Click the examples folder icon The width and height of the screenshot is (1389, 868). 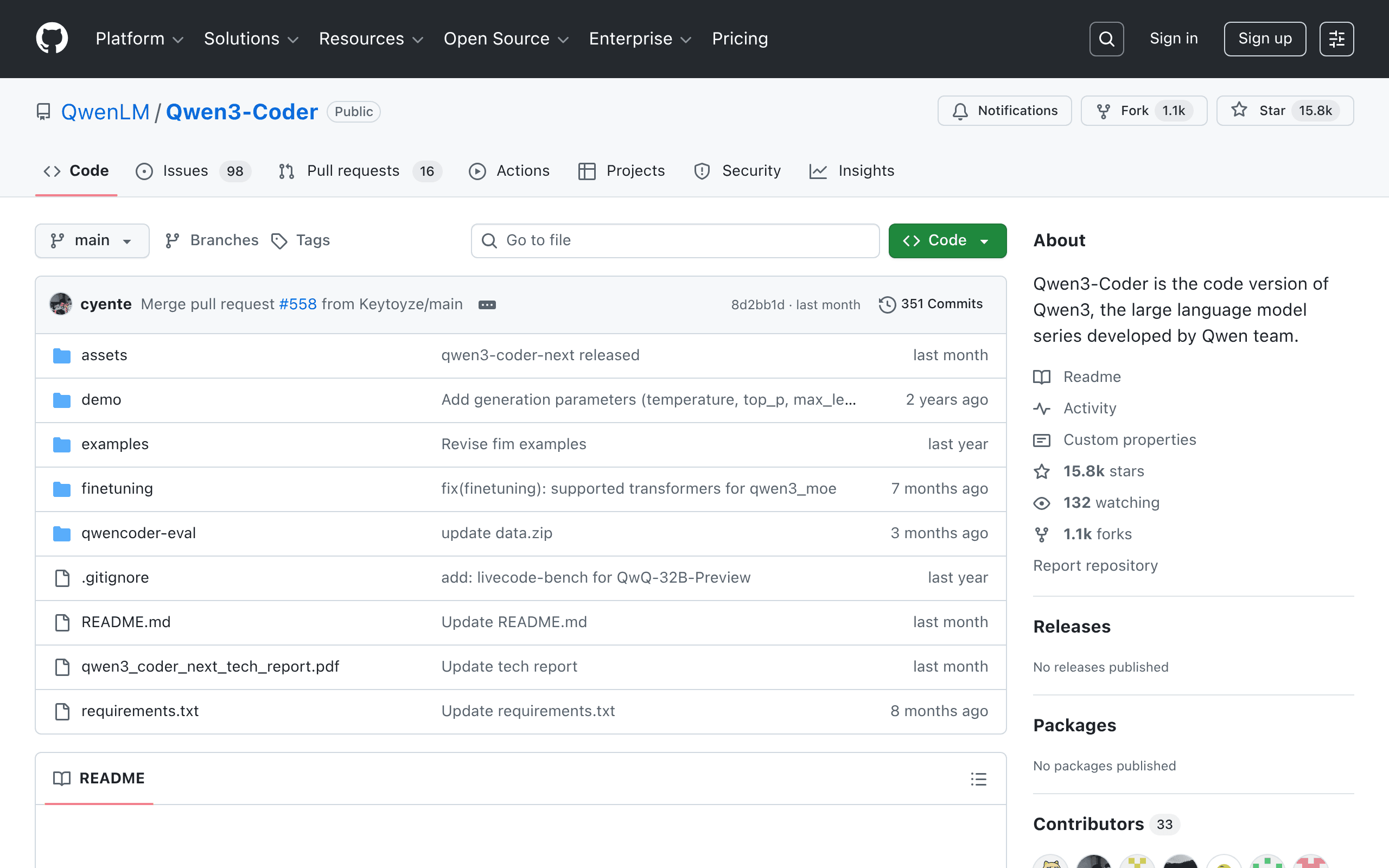61,444
